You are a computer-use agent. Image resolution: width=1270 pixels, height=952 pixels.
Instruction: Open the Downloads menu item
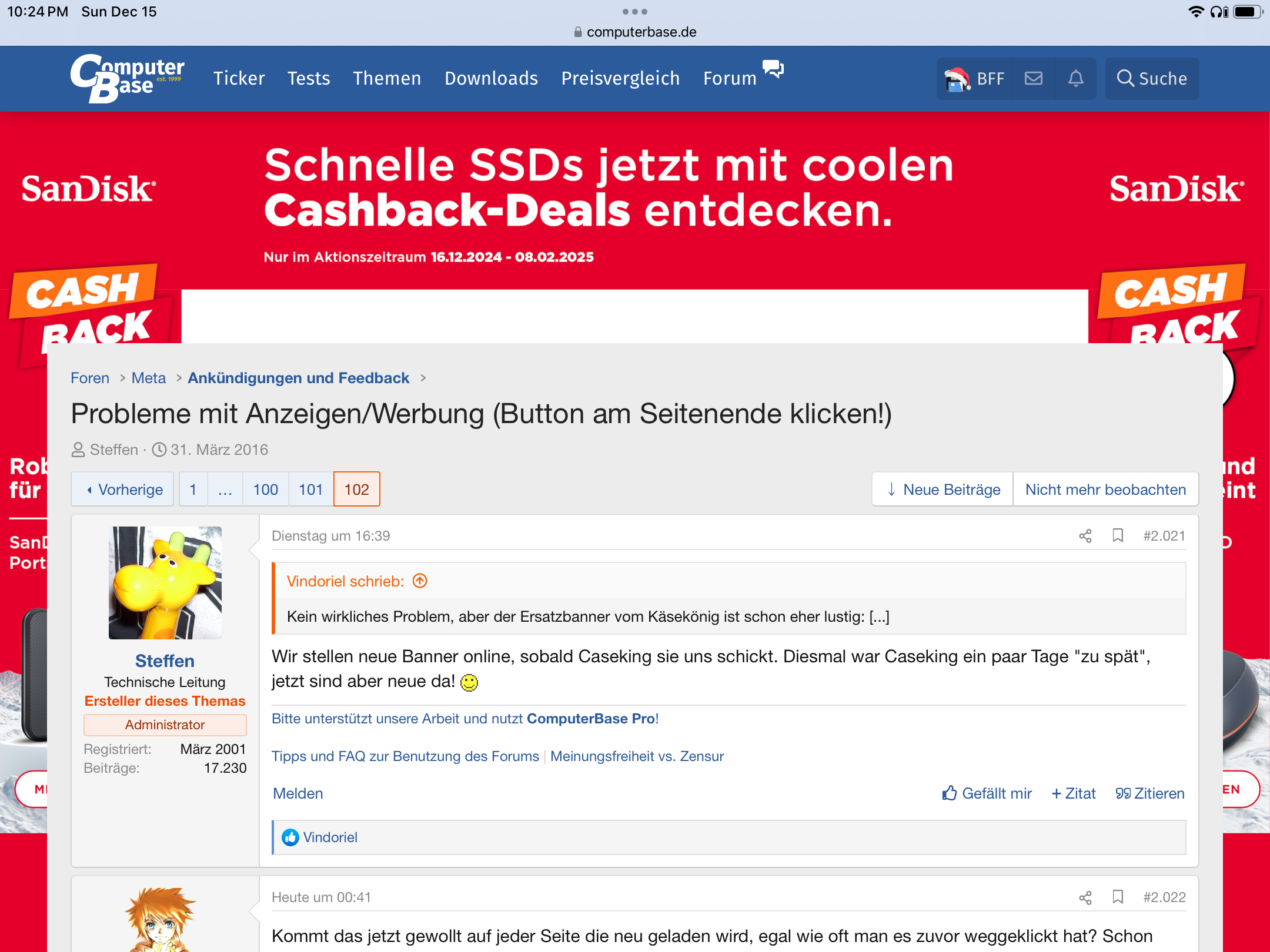click(491, 78)
